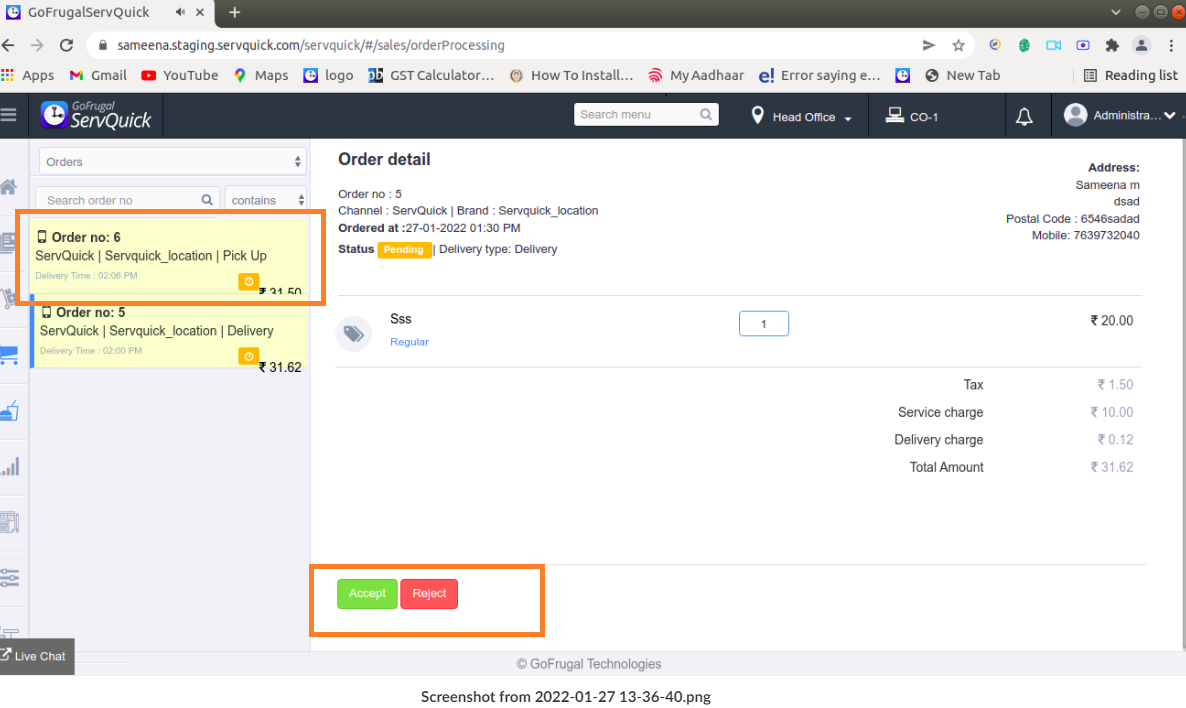Open the New Tab bookmark
Screen dimensions: 1186x708
tap(963, 75)
